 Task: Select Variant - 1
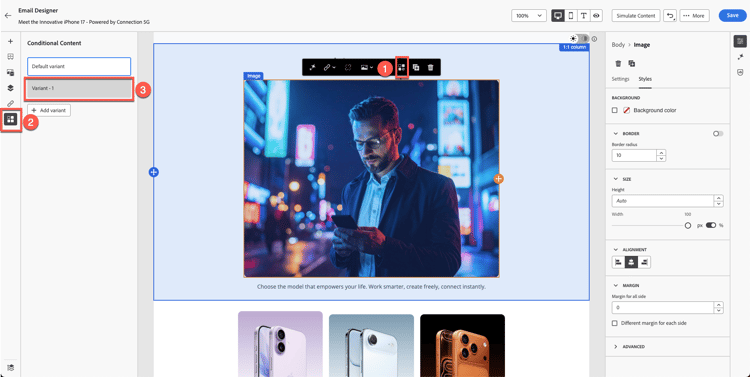point(79,89)
